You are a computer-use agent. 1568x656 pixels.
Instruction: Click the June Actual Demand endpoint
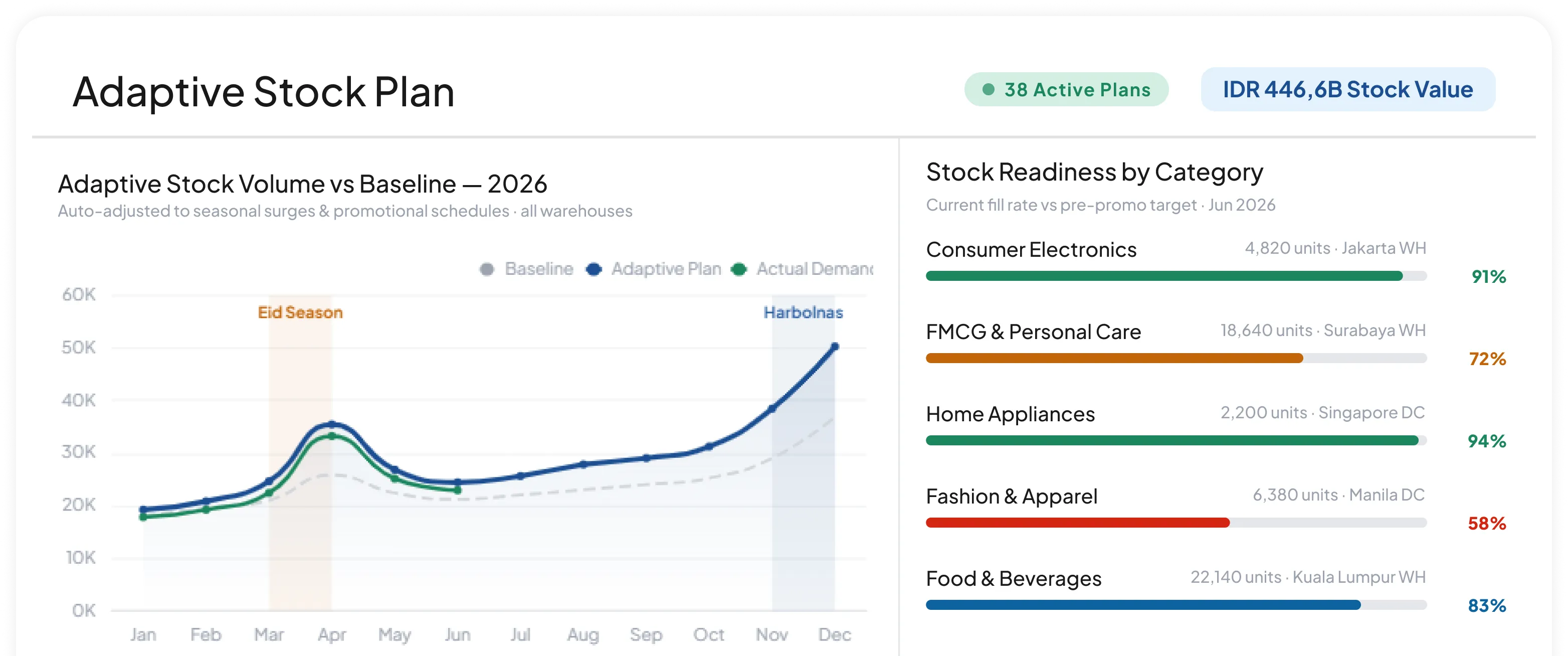click(x=458, y=489)
